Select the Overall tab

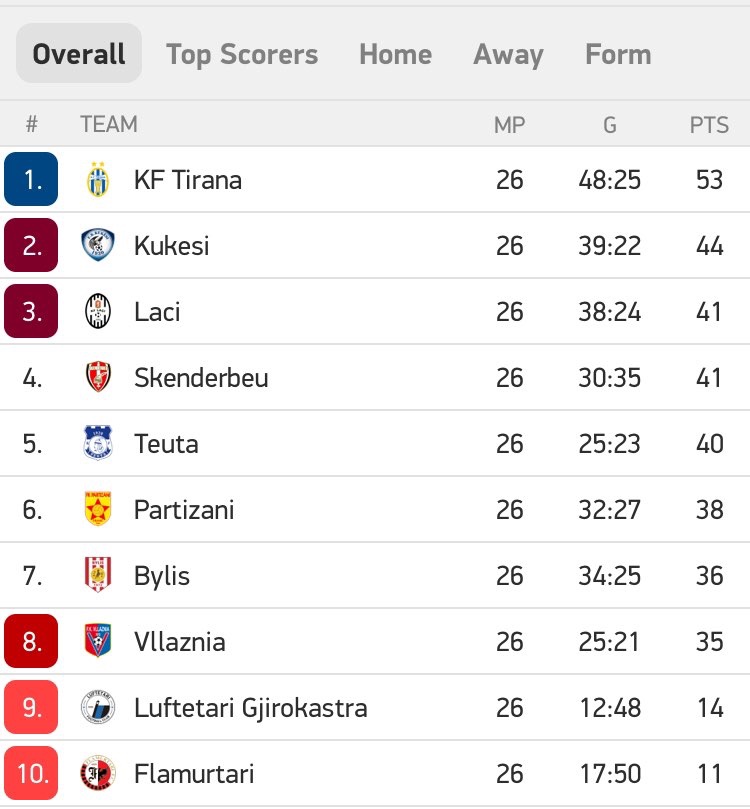[79, 54]
